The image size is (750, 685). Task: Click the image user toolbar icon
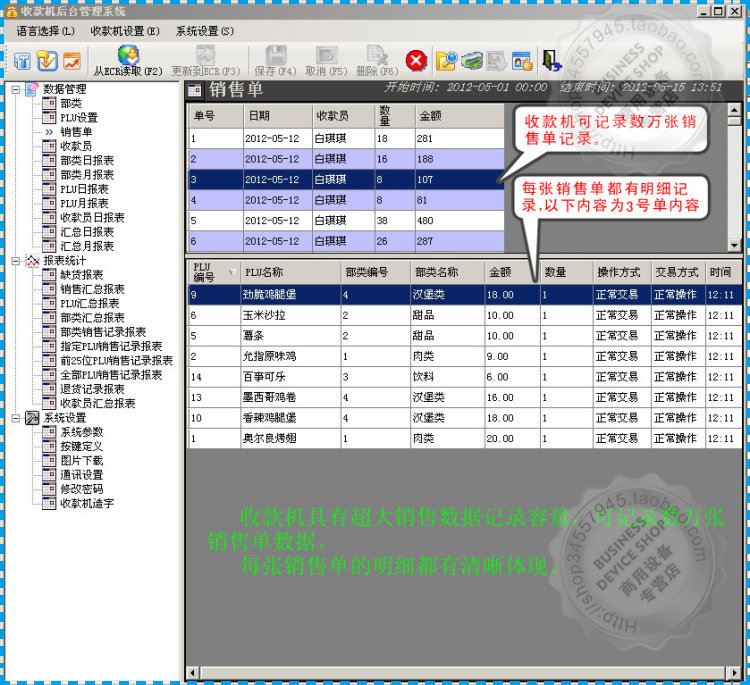click(522, 61)
